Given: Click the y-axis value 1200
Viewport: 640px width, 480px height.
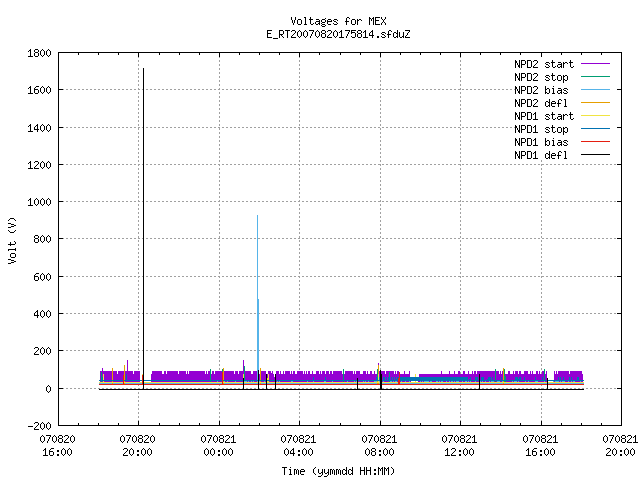Looking at the screenshot, I should pyautogui.click(x=39, y=165).
